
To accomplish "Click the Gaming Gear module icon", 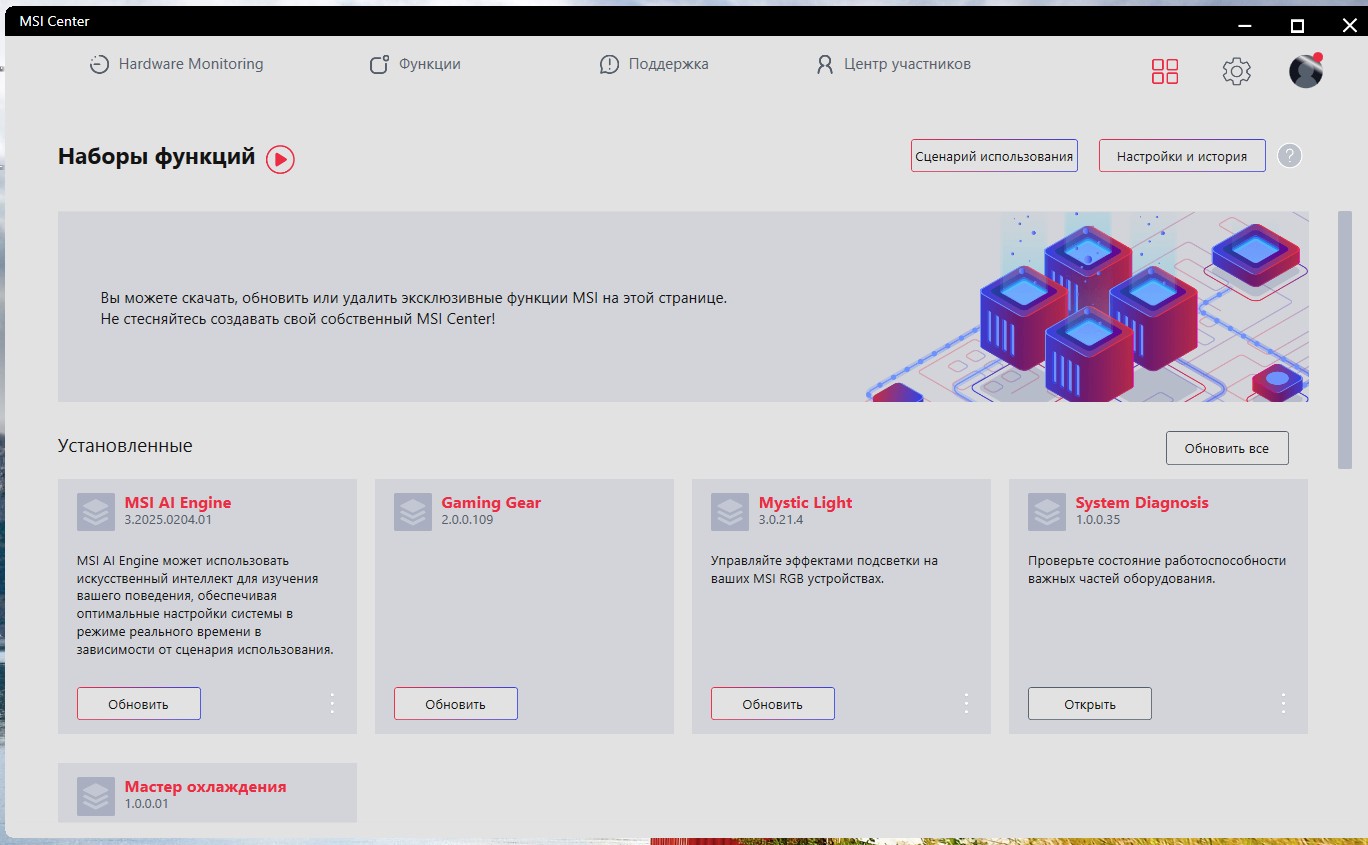I will 413,512.
